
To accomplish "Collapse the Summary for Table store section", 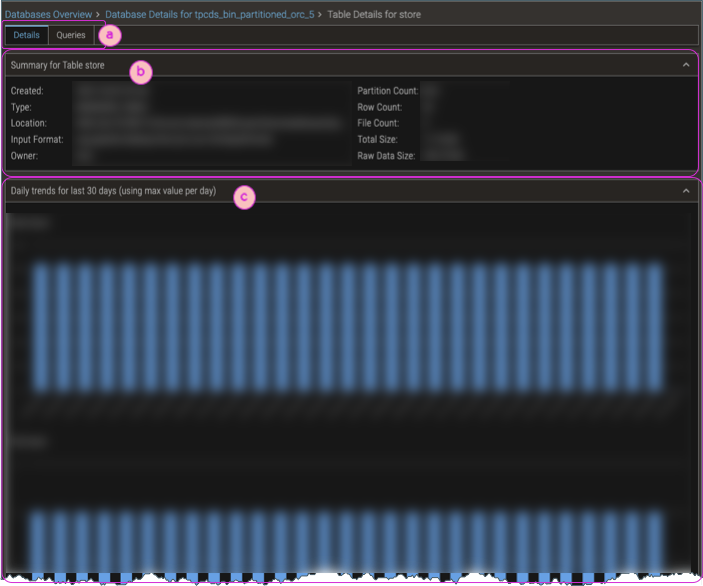I will point(686,65).
